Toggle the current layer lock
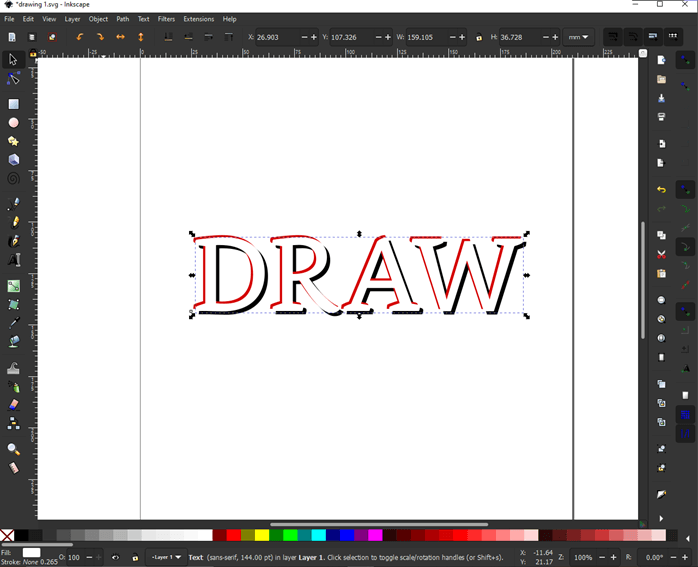Viewport: 698px width, 567px height. point(135,557)
